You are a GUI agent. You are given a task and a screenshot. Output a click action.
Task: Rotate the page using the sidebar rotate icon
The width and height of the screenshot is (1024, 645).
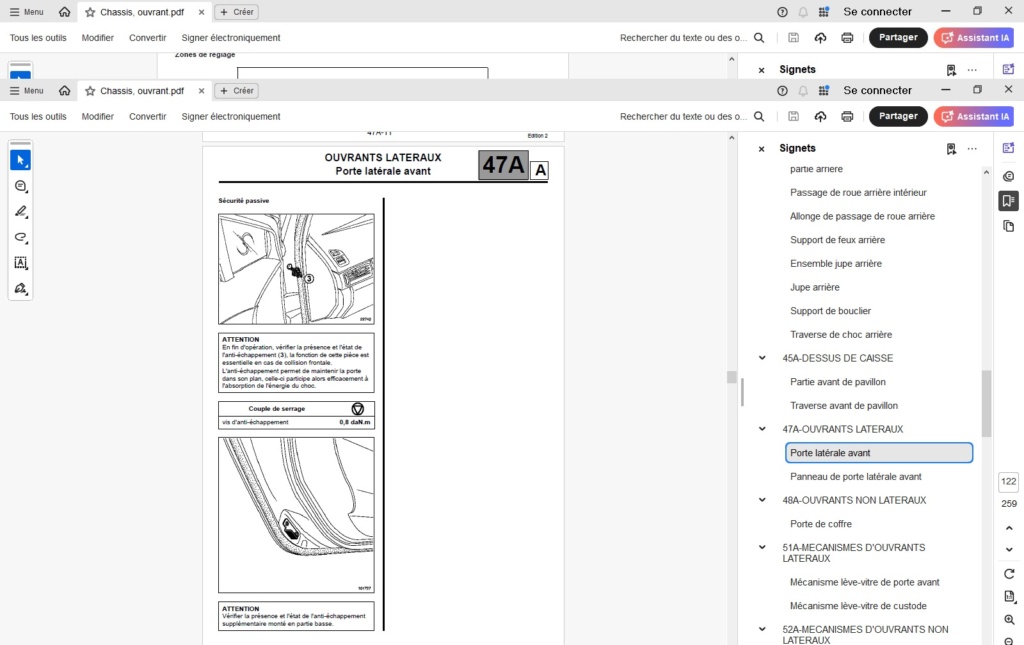[x=1009, y=574]
